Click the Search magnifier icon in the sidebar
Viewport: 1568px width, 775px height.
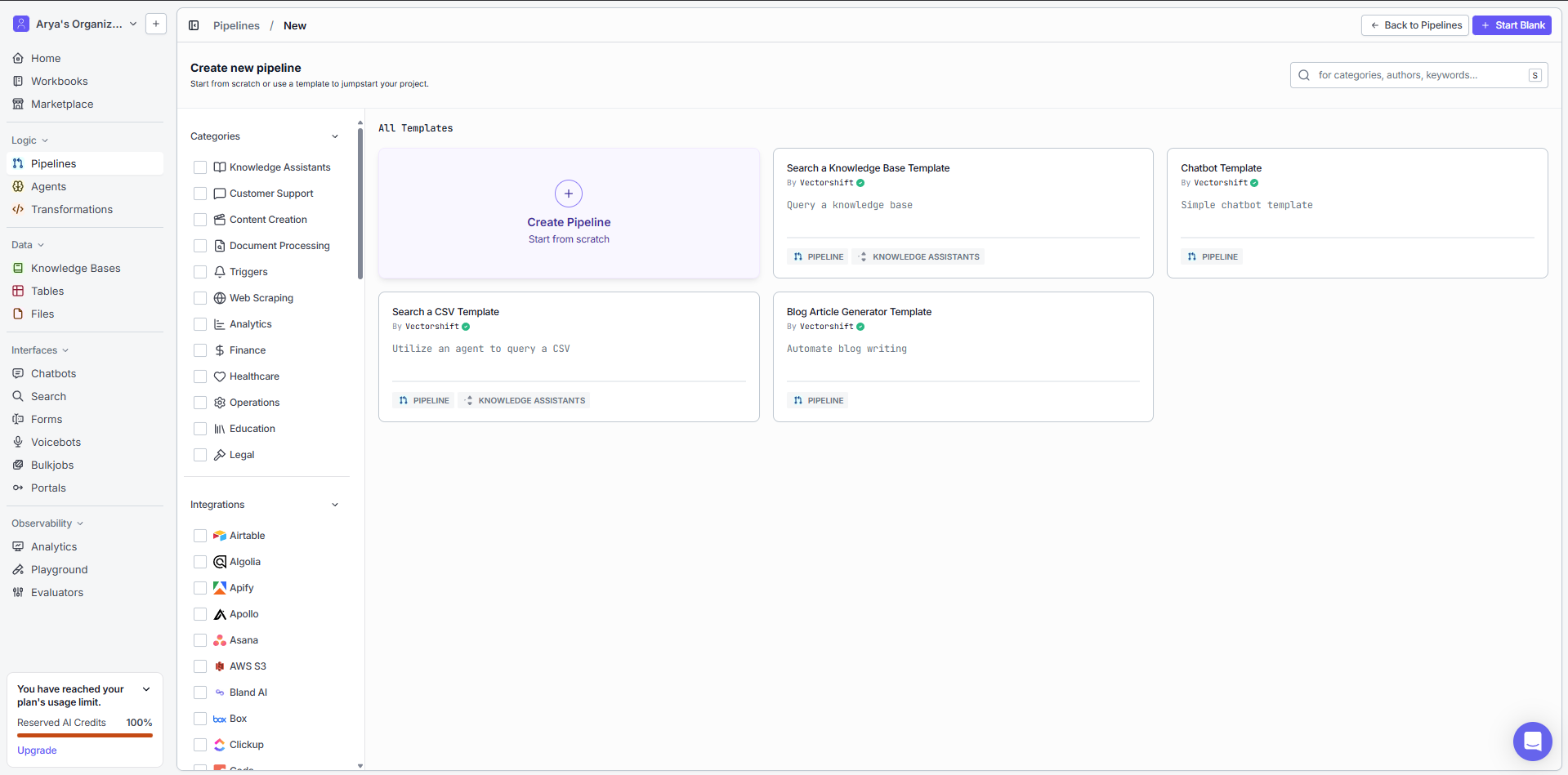(18, 396)
